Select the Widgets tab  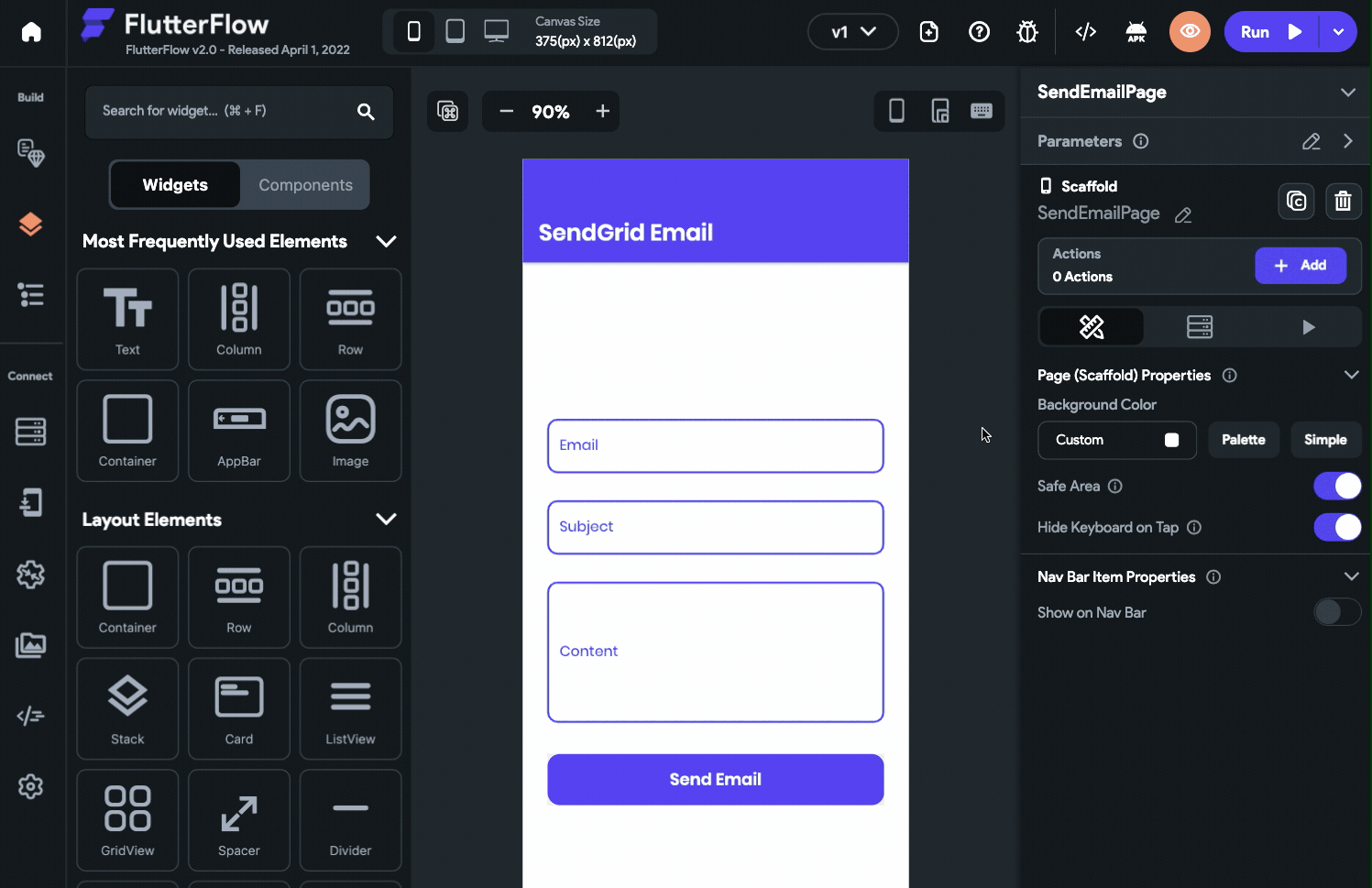tap(174, 184)
